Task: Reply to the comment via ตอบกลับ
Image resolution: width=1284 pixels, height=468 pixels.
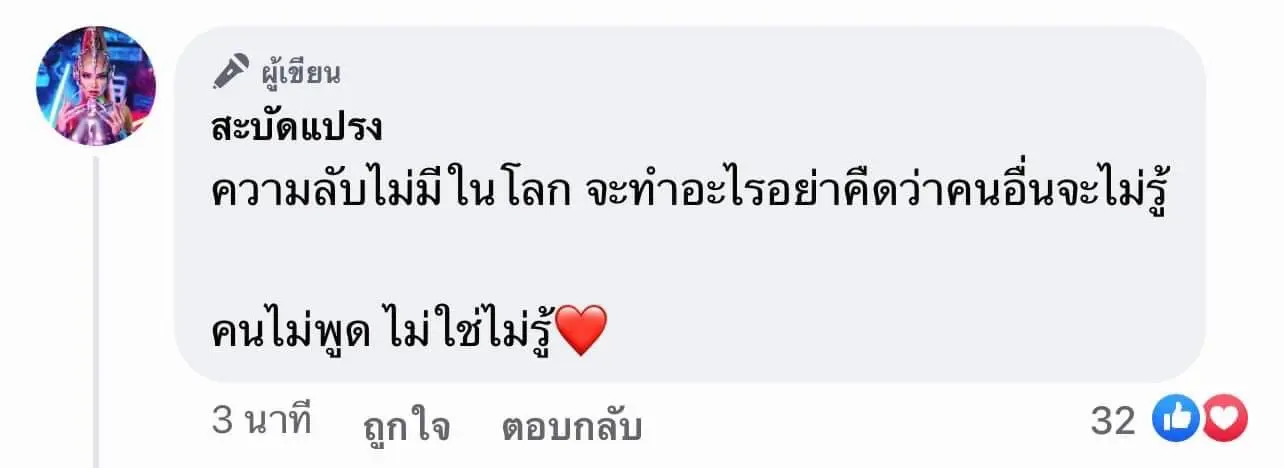Action: (x=570, y=426)
